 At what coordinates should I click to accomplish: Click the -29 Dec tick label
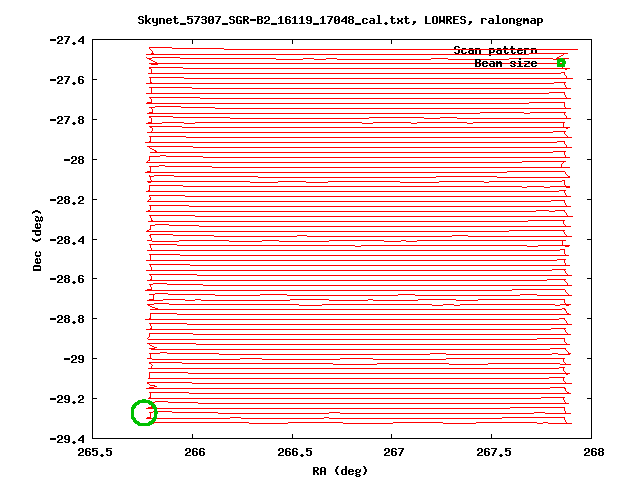74,359
